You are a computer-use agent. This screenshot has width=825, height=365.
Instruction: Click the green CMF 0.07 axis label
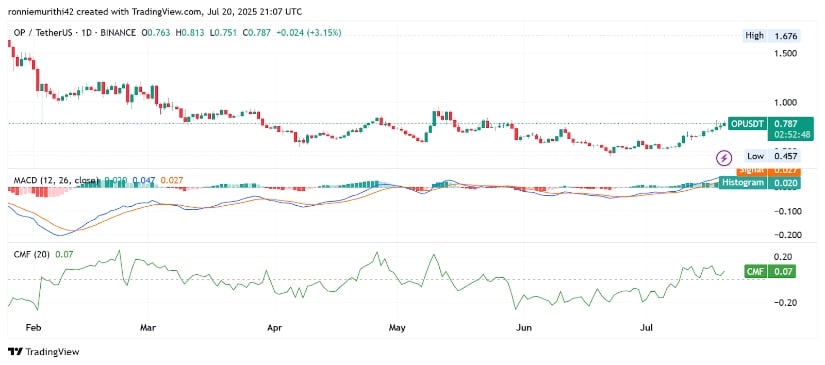[x=770, y=271]
